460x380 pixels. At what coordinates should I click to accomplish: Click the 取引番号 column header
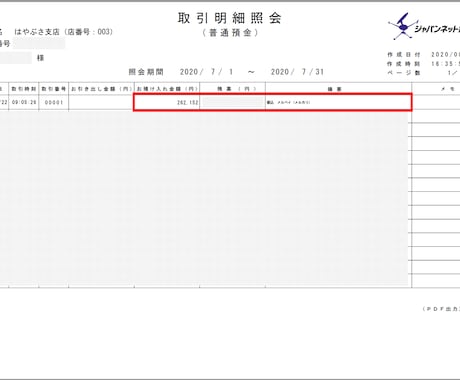pyautogui.click(x=54, y=89)
